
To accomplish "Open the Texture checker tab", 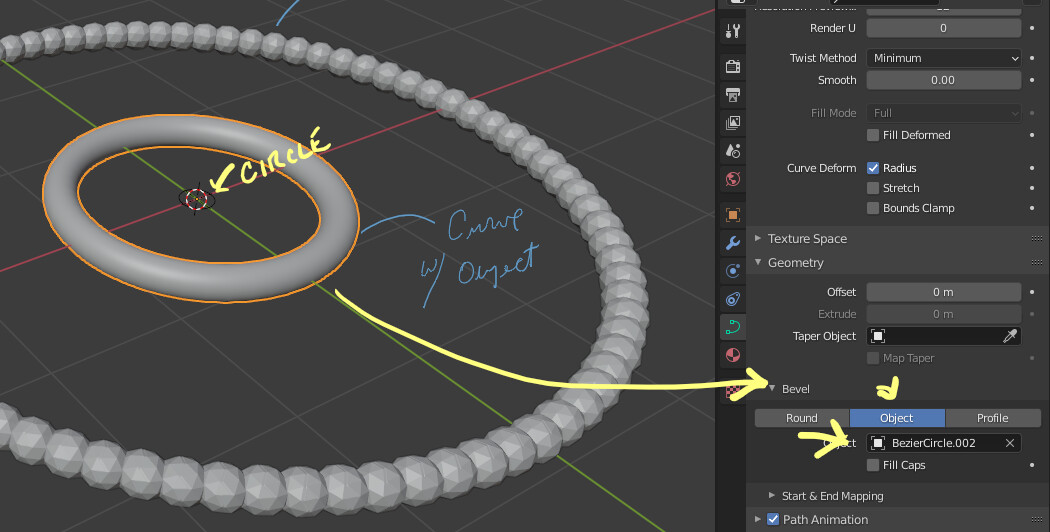I will click(733, 391).
